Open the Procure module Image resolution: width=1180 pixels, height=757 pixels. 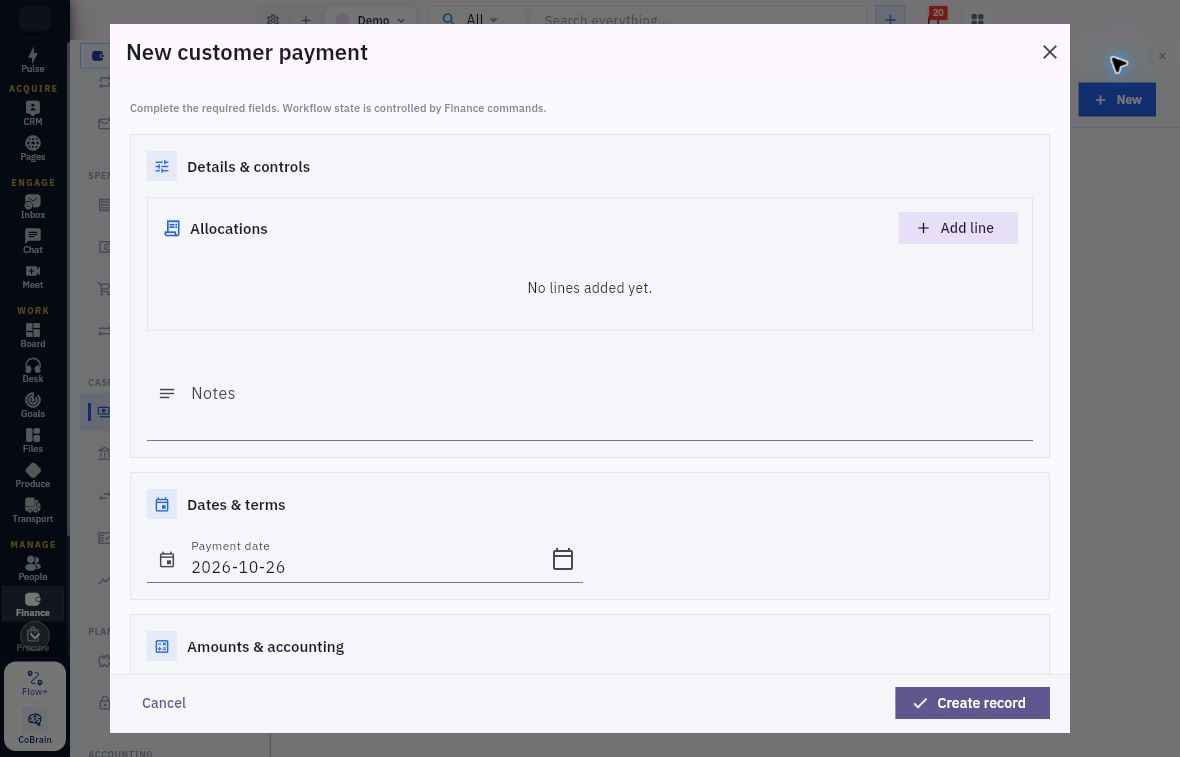tap(32, 637)
